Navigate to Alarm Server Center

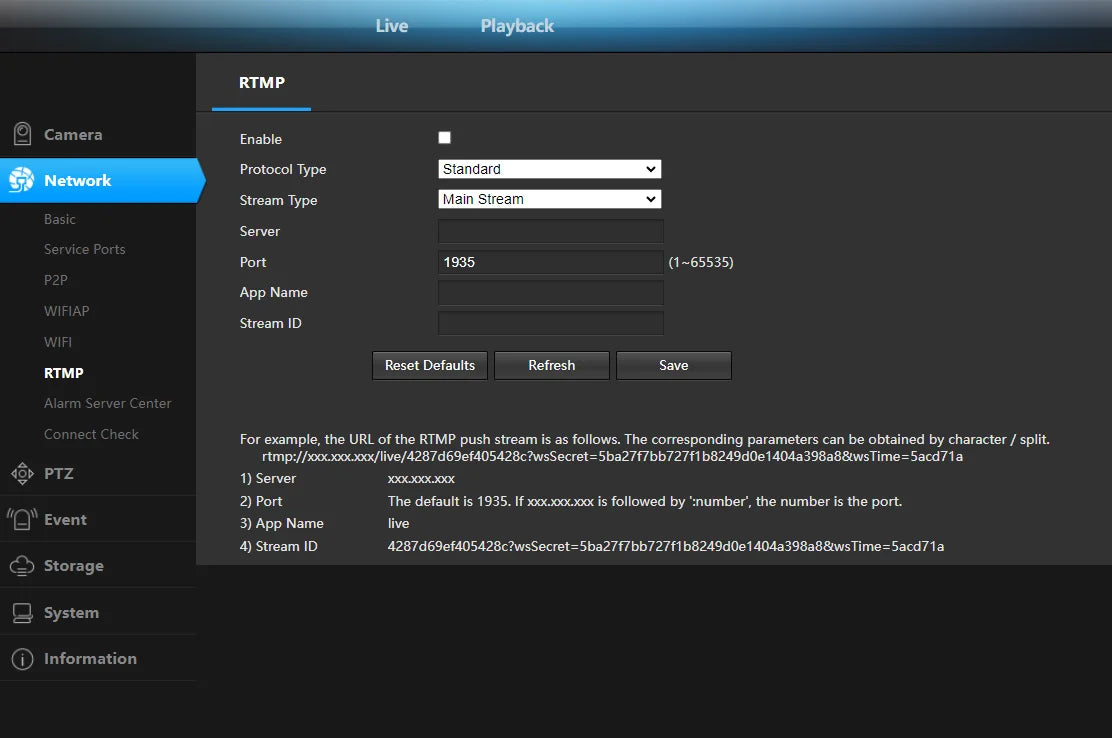click(107, 403)
